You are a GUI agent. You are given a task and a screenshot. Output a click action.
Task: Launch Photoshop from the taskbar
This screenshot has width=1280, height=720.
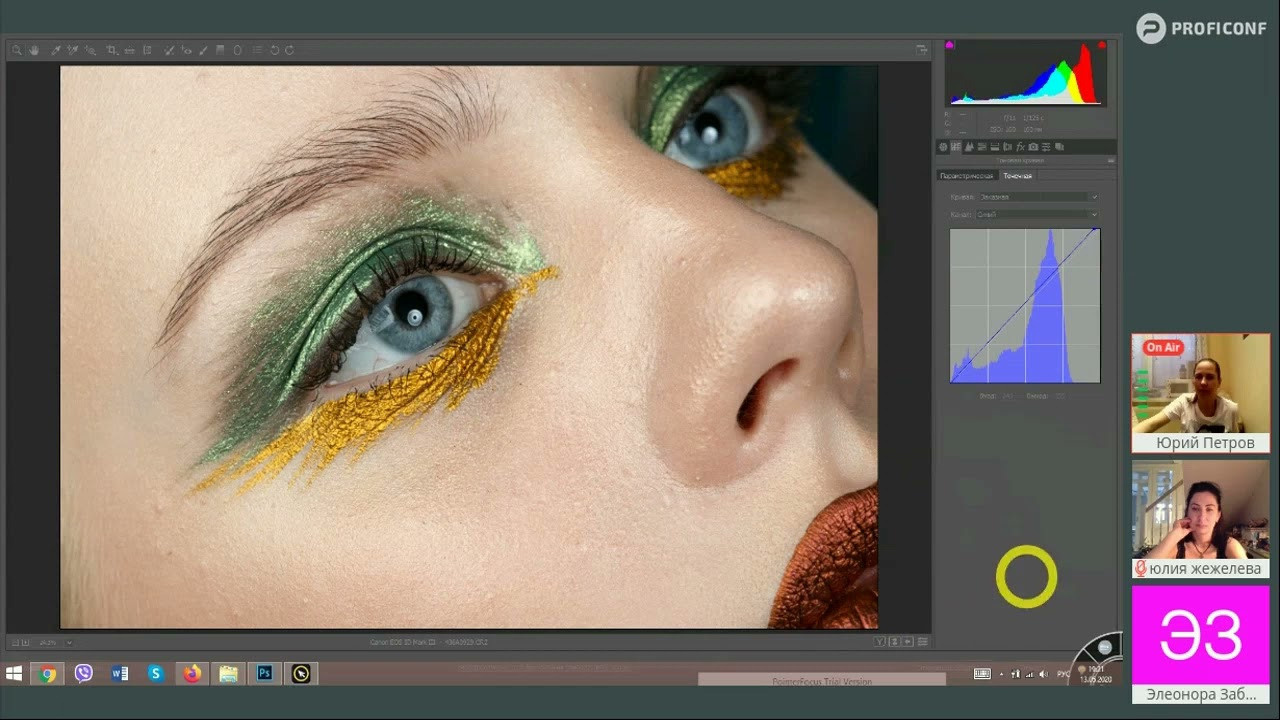264,674
